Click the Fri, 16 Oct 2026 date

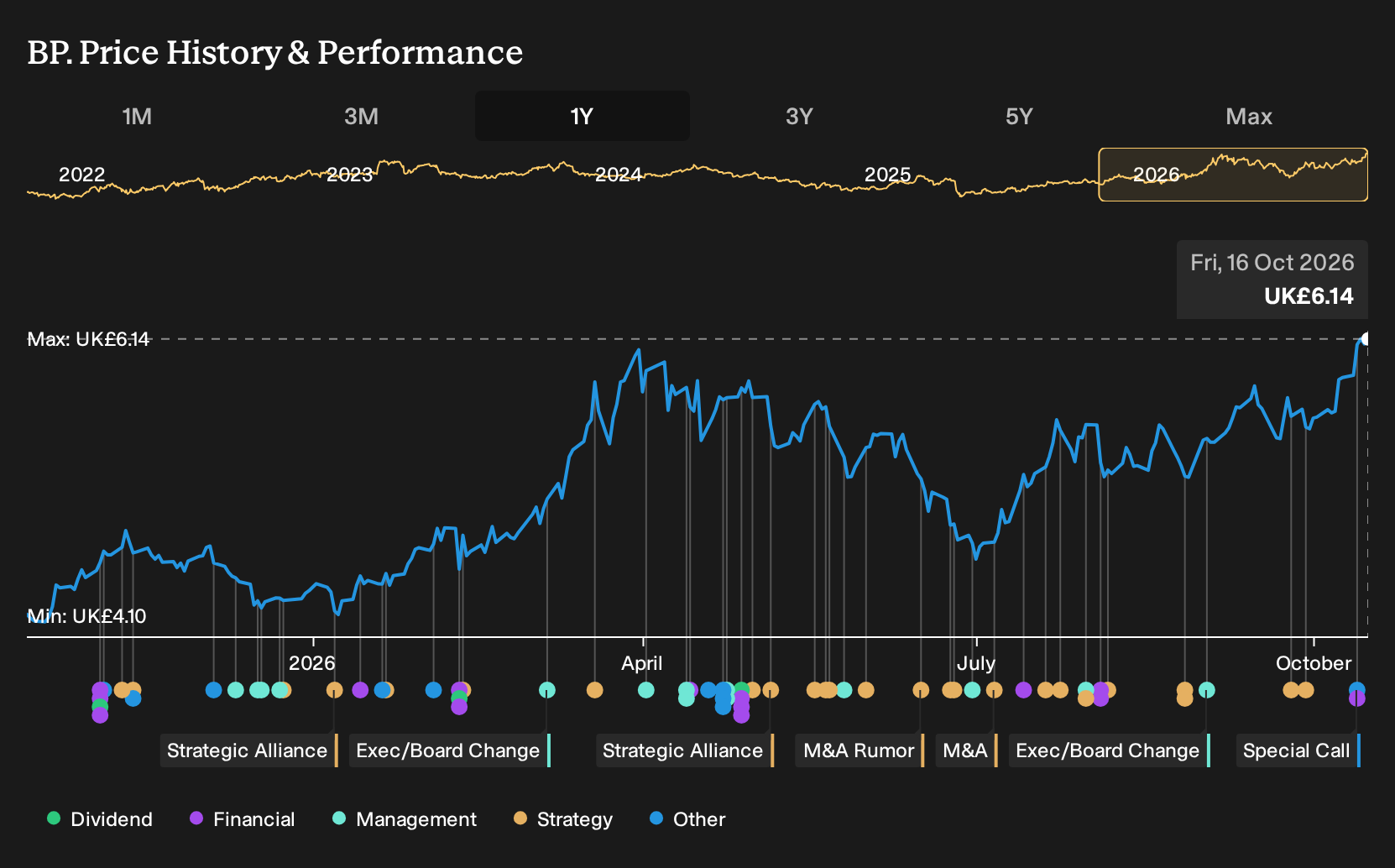pyautogui.click(x=1272, y=263)
